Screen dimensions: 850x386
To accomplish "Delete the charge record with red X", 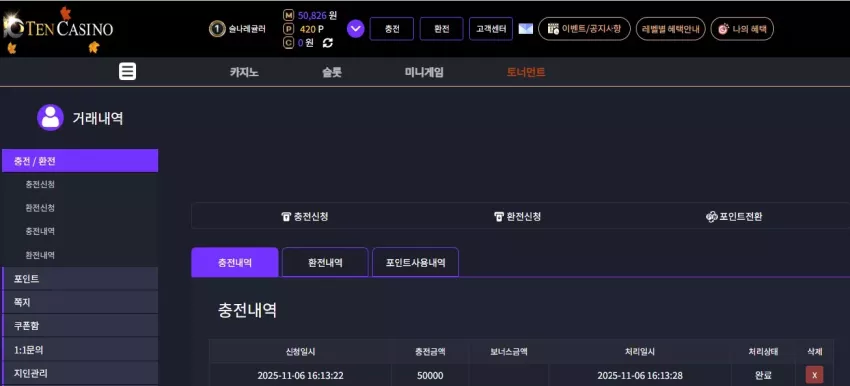I will click(814, 375).
